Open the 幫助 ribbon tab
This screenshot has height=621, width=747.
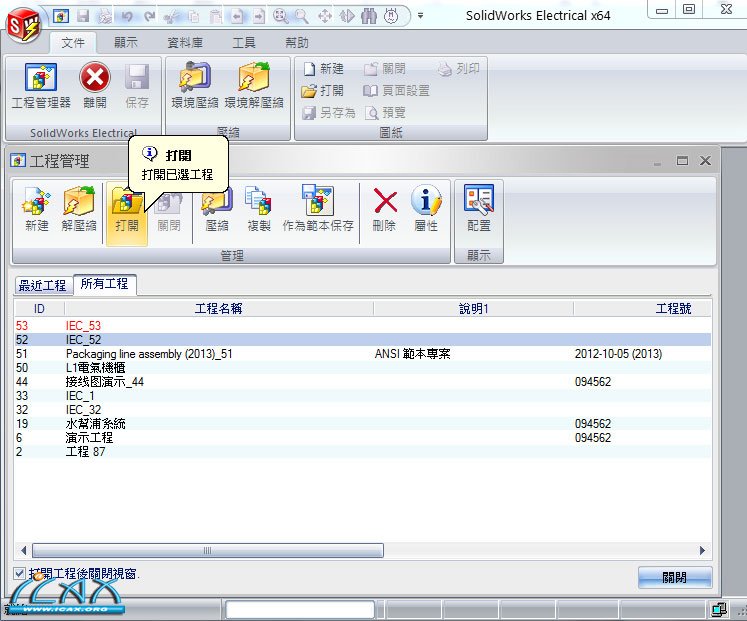click(x=297, y=43)
